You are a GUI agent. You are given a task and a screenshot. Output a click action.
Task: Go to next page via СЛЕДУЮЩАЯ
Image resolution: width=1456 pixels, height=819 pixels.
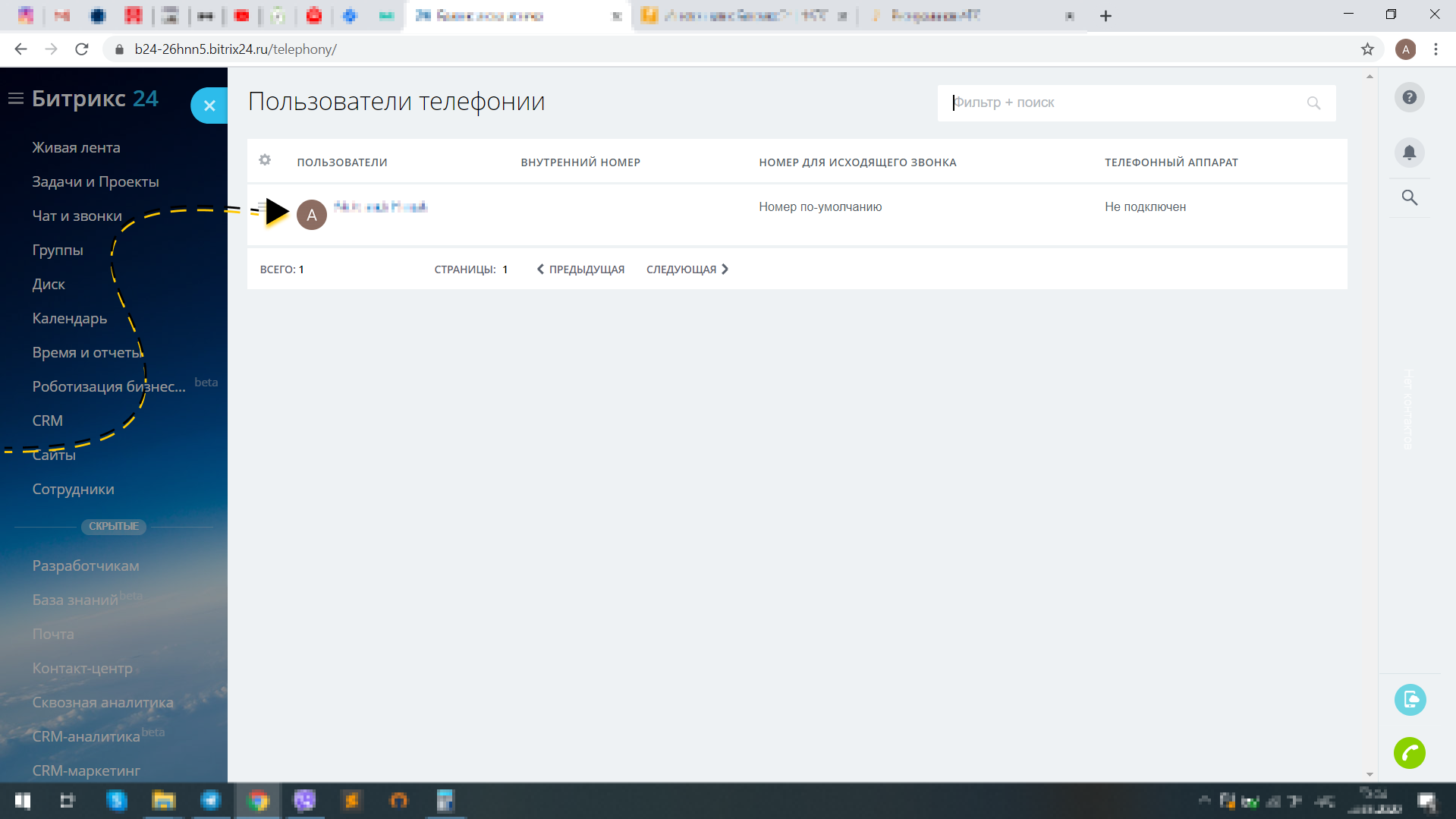coord(681,269)
